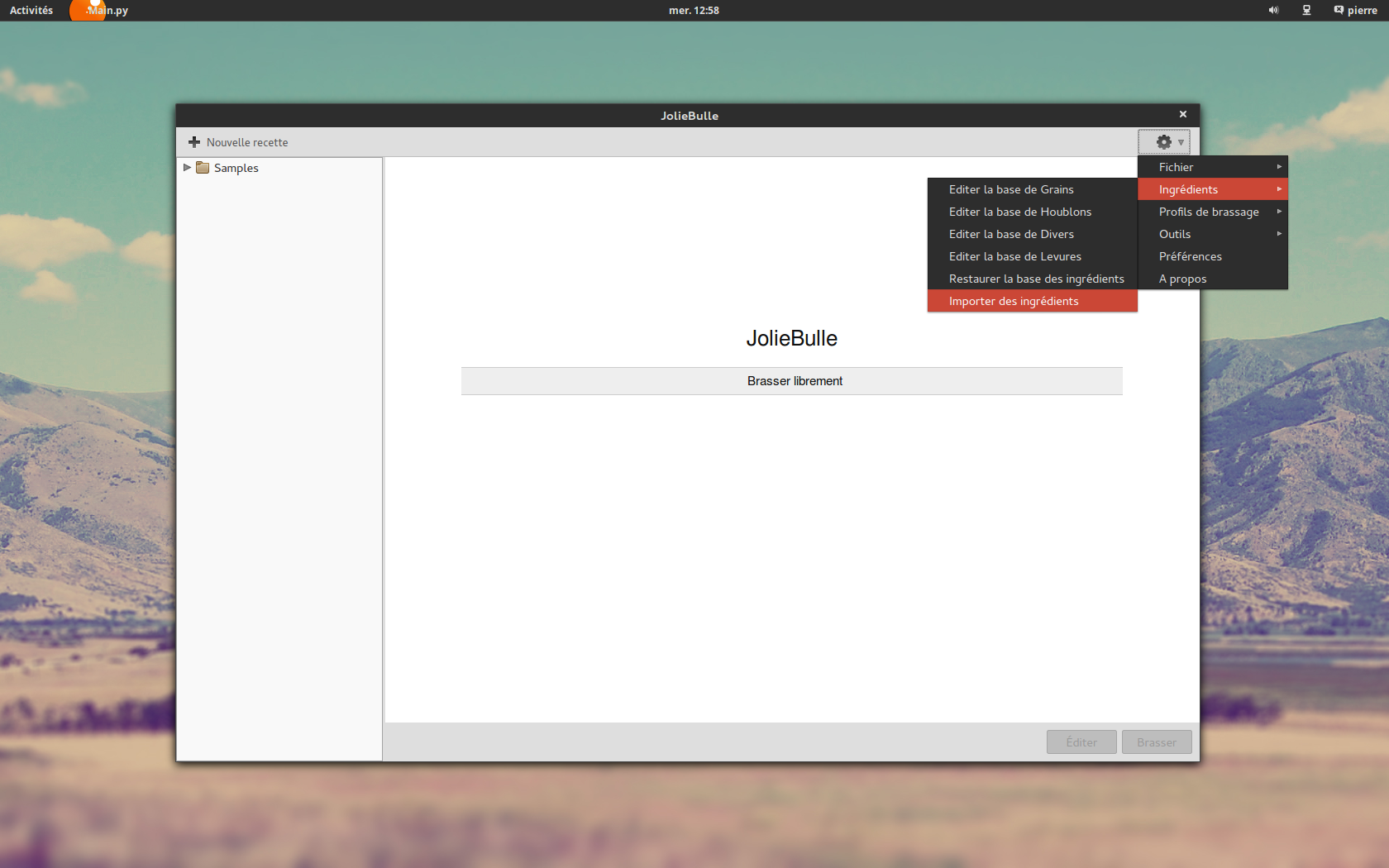This screenshot has height=868, width=1389.
Task: Open the volume speaker icon in top bar
Action: (x=1273, y=11)
